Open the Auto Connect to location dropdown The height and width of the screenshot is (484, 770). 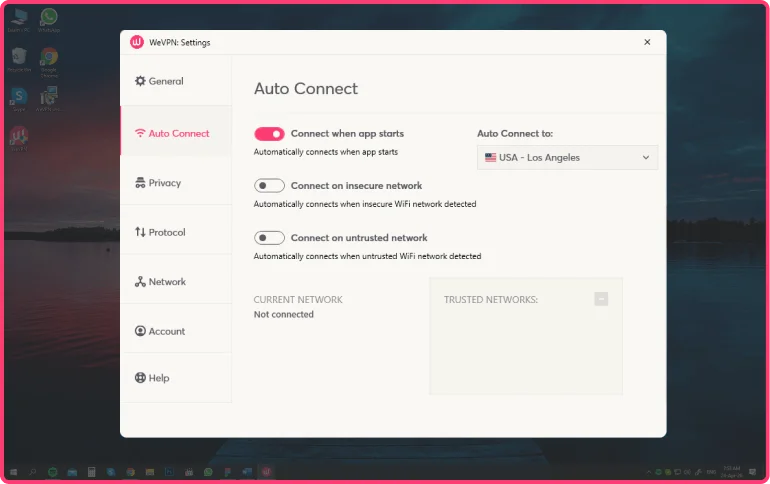coord(567,158)
